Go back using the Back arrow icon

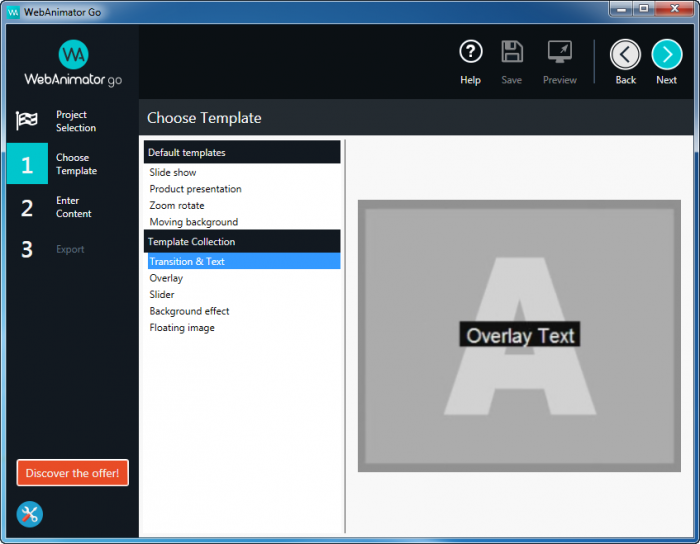coord(625,54)
